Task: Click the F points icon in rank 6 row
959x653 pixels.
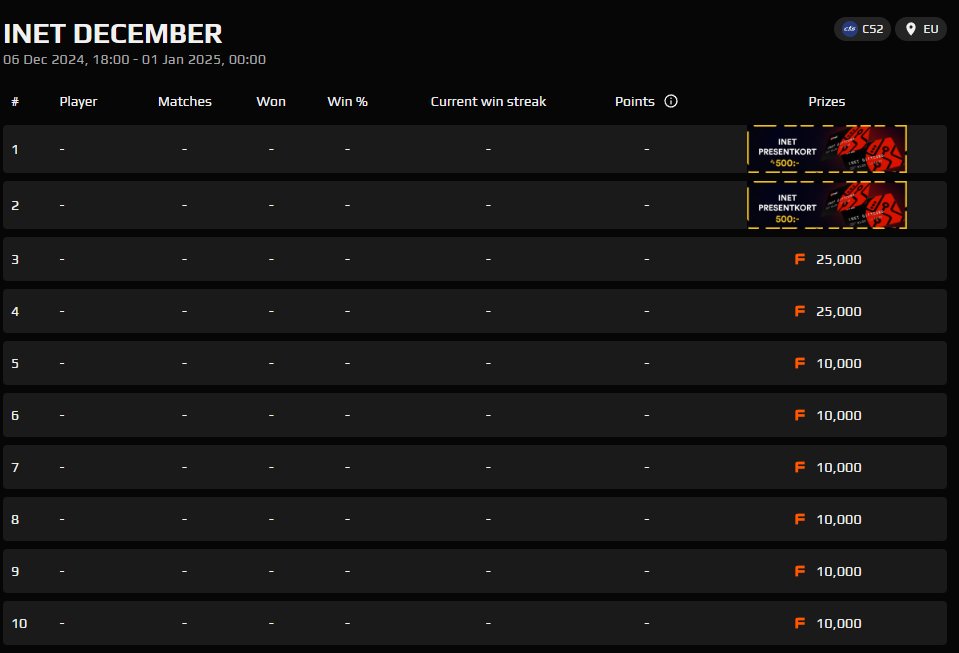Action: [x=799, y=415]
